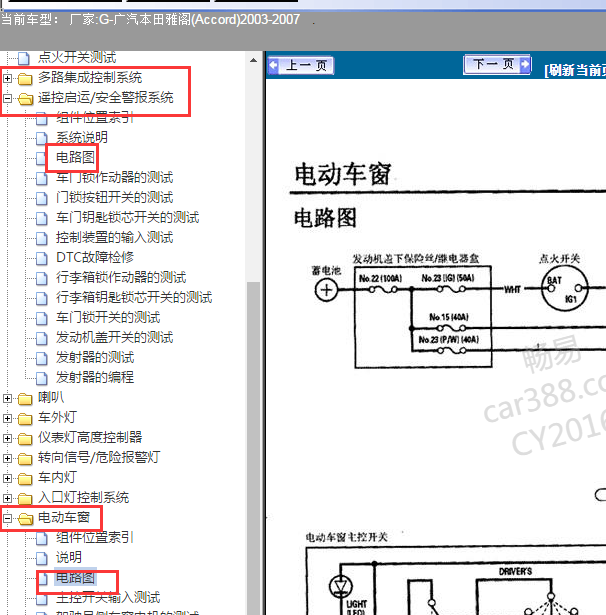This screenshot has height=615, width=606.
Task: Click the 车内灯 folder icon
Action: coord(25,479)
